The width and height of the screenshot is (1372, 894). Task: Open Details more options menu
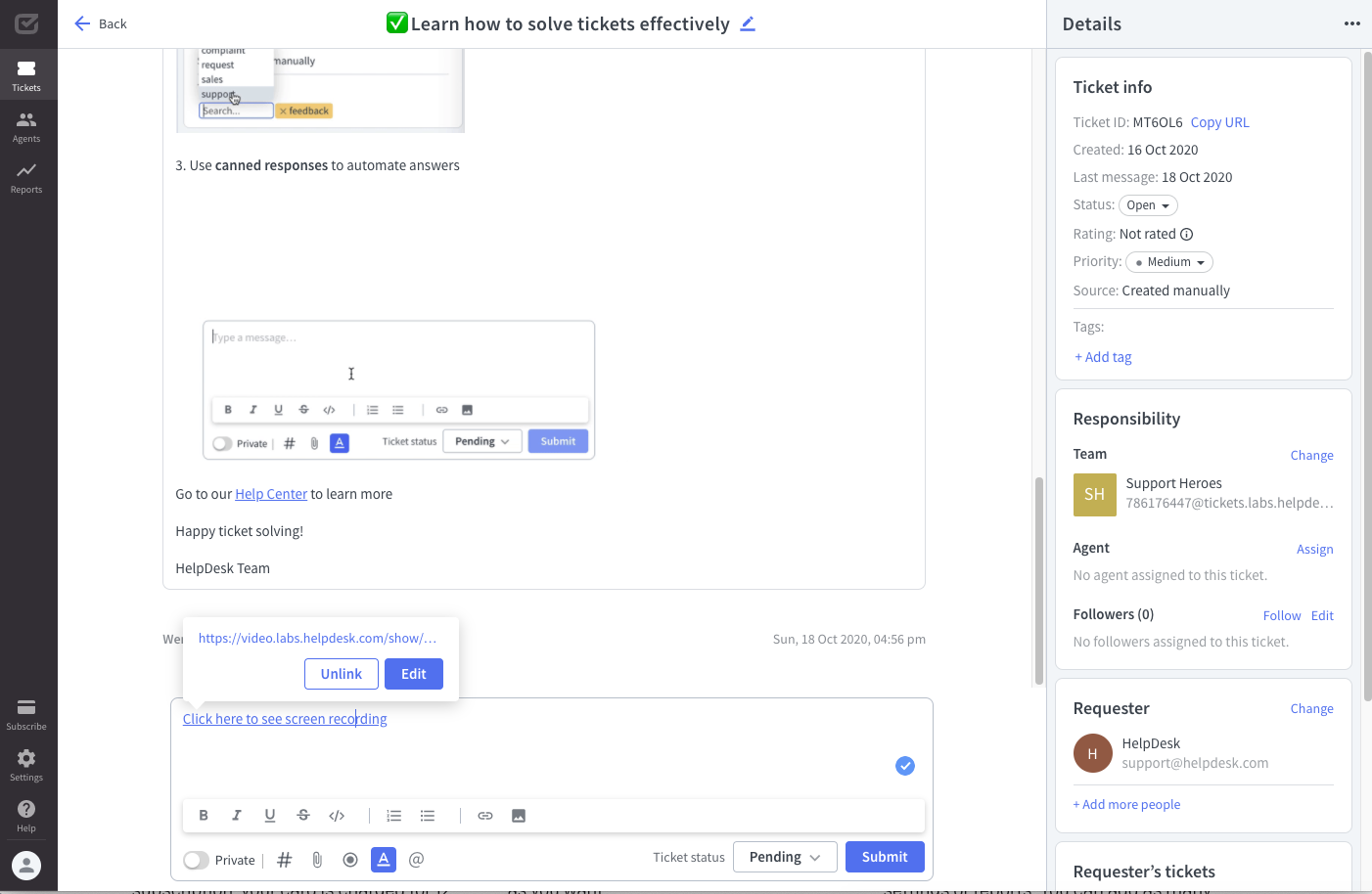pos(1352,23)
